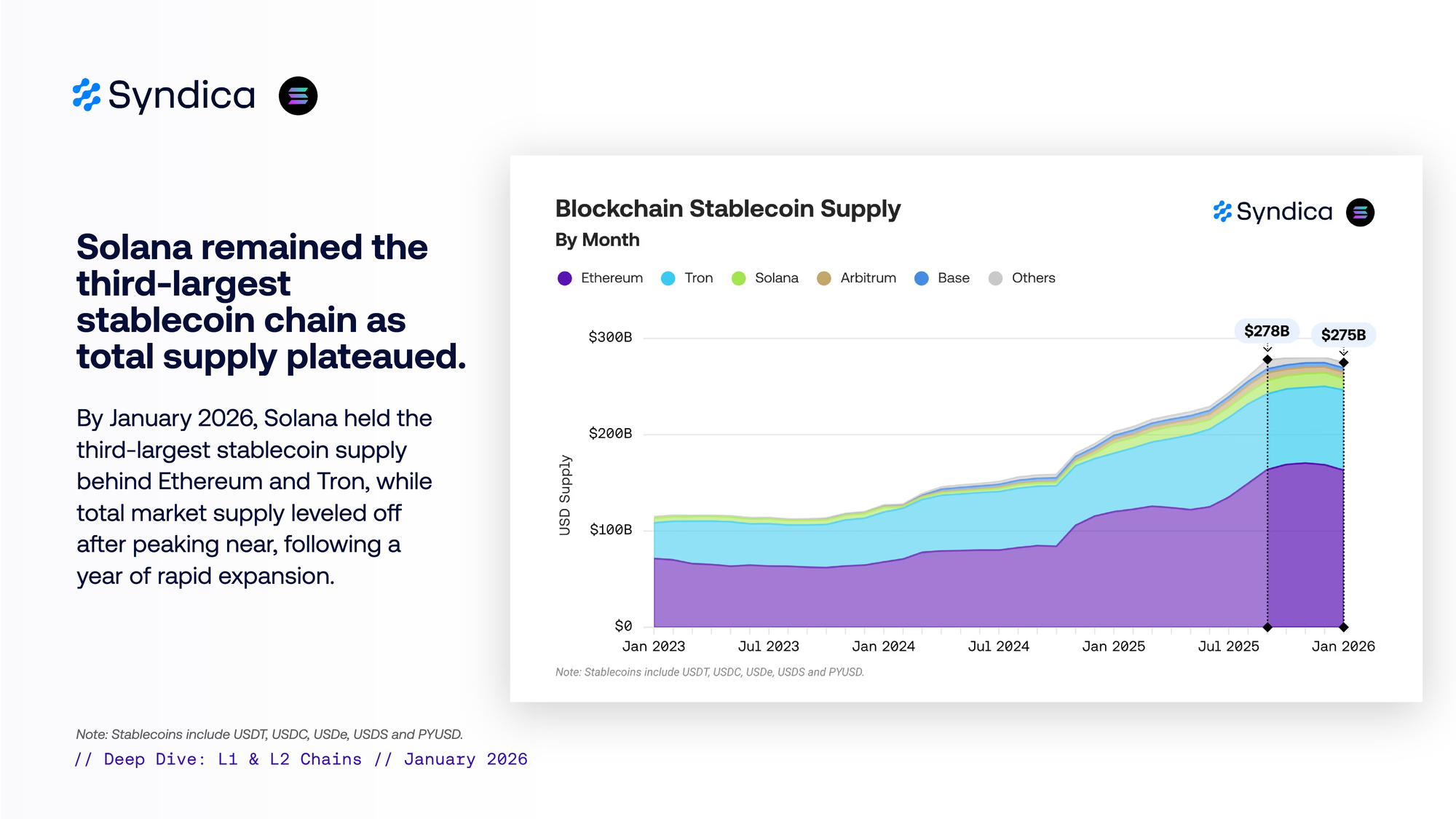Viewport: 1456px width, 819px height.
Task: Click the slide headline about Solana third-largest chain
Action: pyautogui.click(x=271, y=301)
